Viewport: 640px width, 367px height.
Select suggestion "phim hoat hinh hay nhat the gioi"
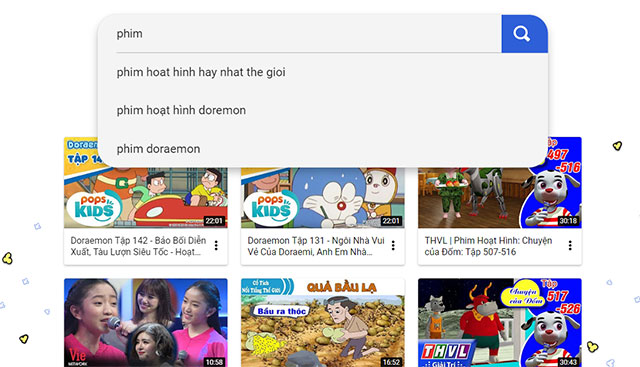click(201, 72)
